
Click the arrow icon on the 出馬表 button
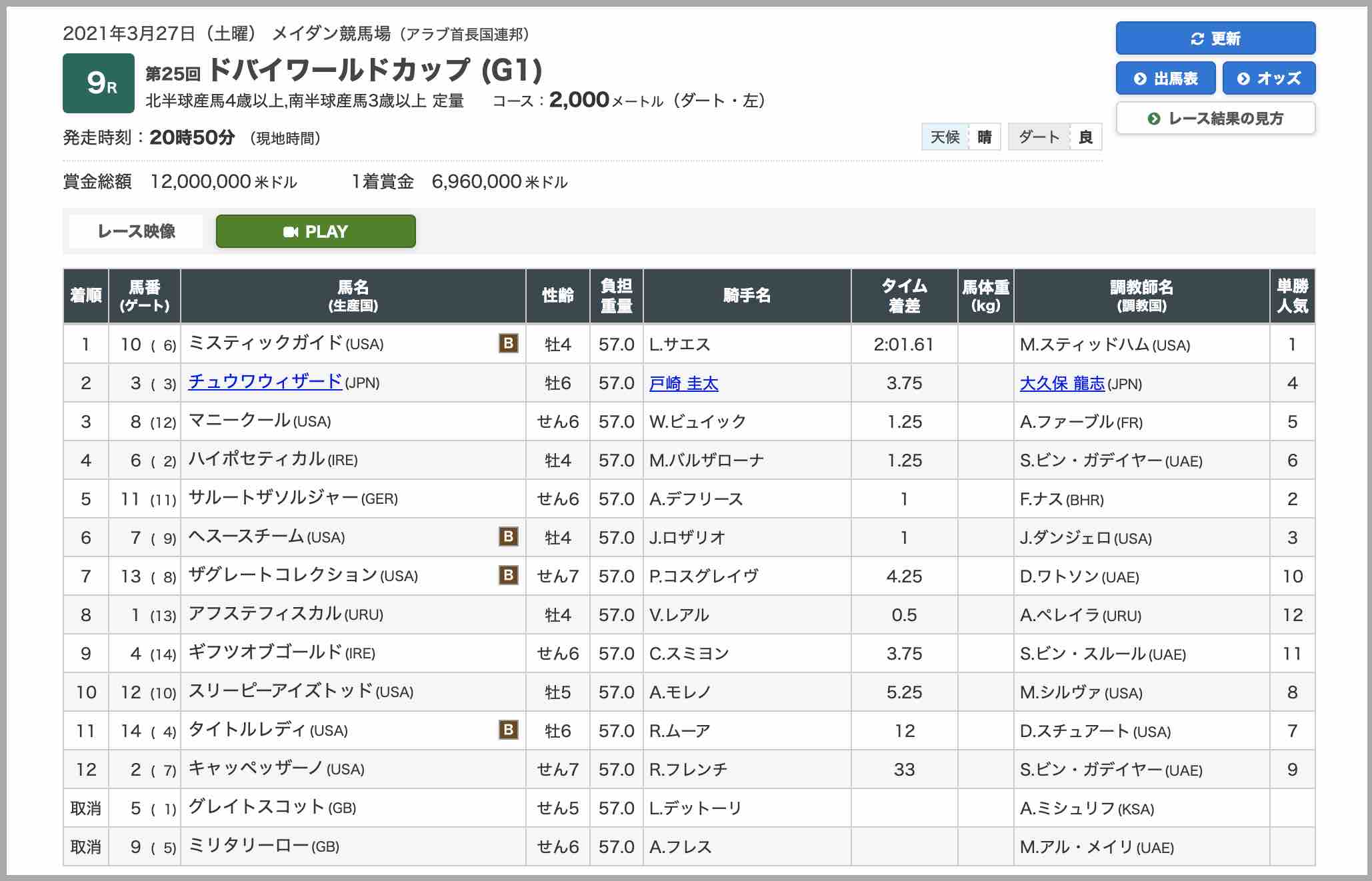(1140, 78)
